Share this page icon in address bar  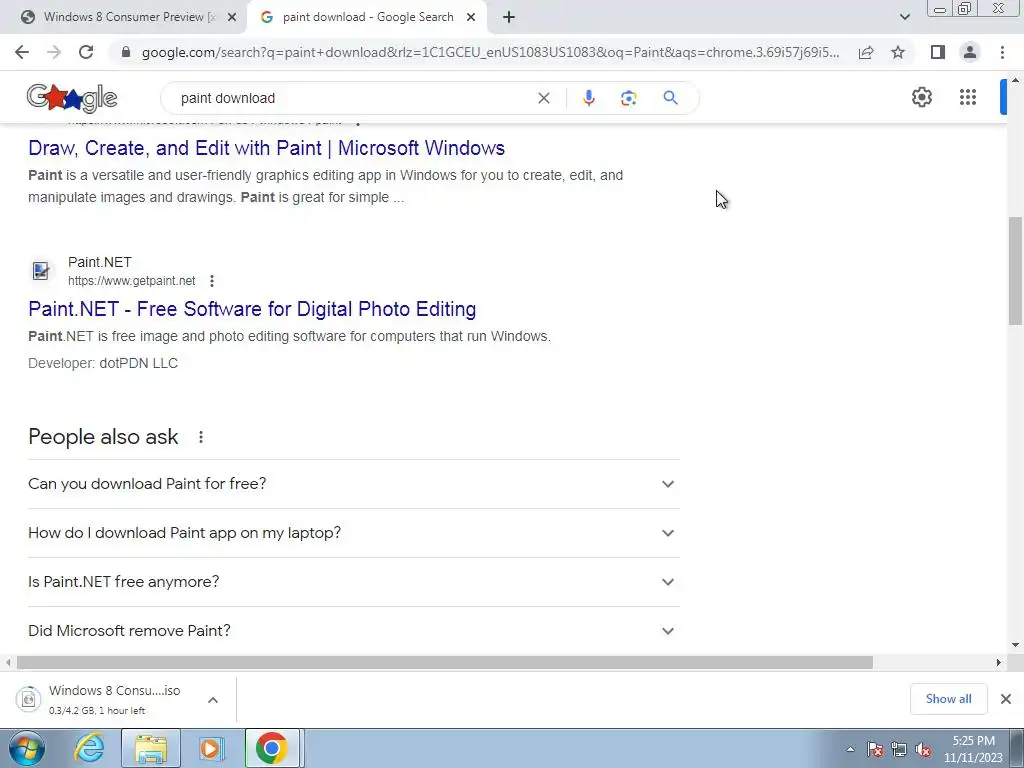(866, 52)
